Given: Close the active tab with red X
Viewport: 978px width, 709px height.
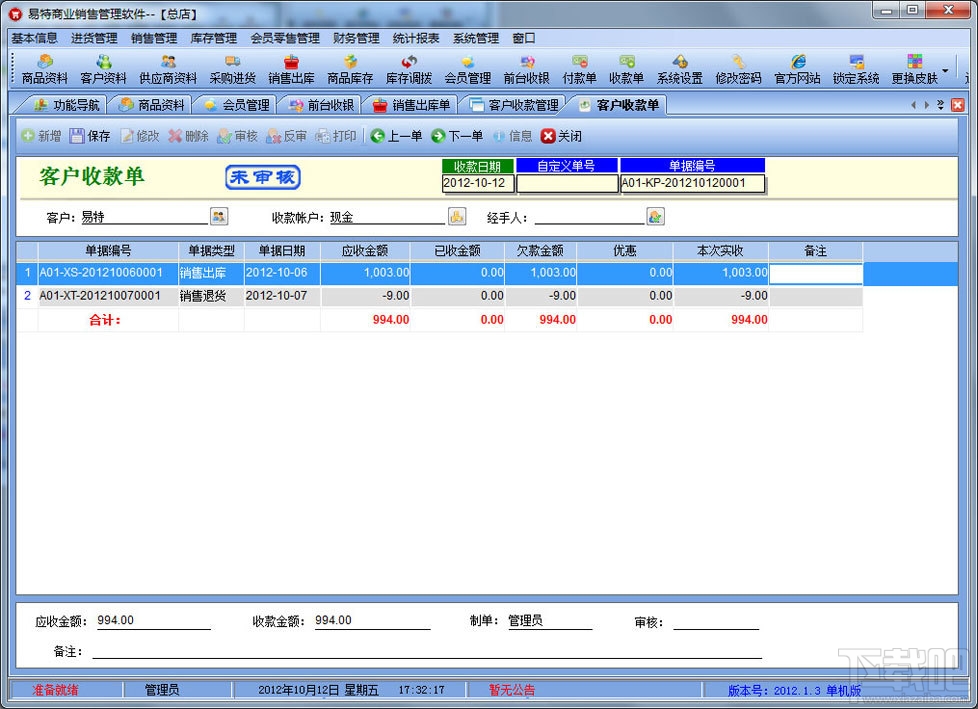Looking at the screenshot, I should coord(957,105).
